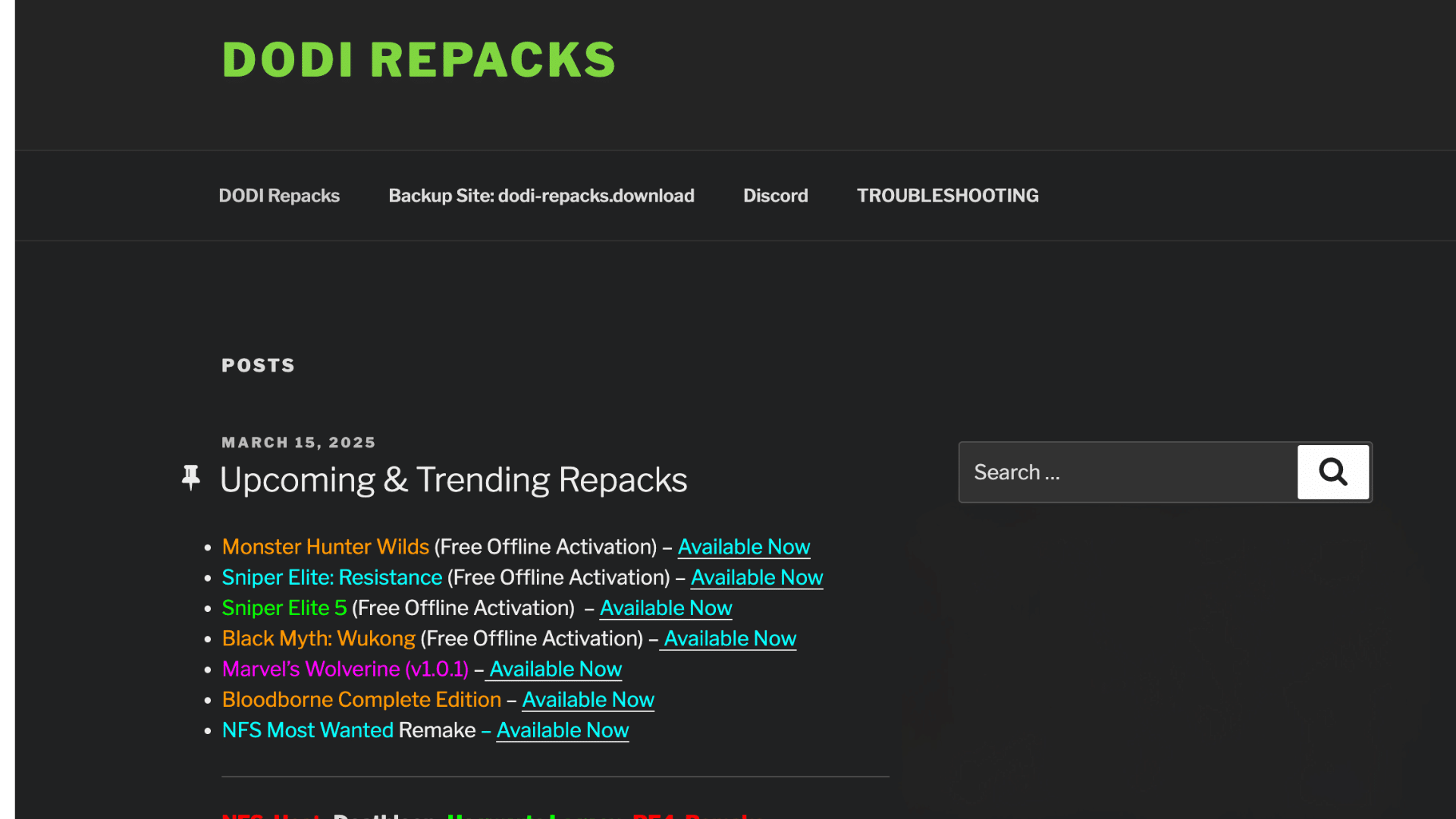Open the DODI Repacks menu item
This screenshot has width=1456, height=819.
coord(279,196)
